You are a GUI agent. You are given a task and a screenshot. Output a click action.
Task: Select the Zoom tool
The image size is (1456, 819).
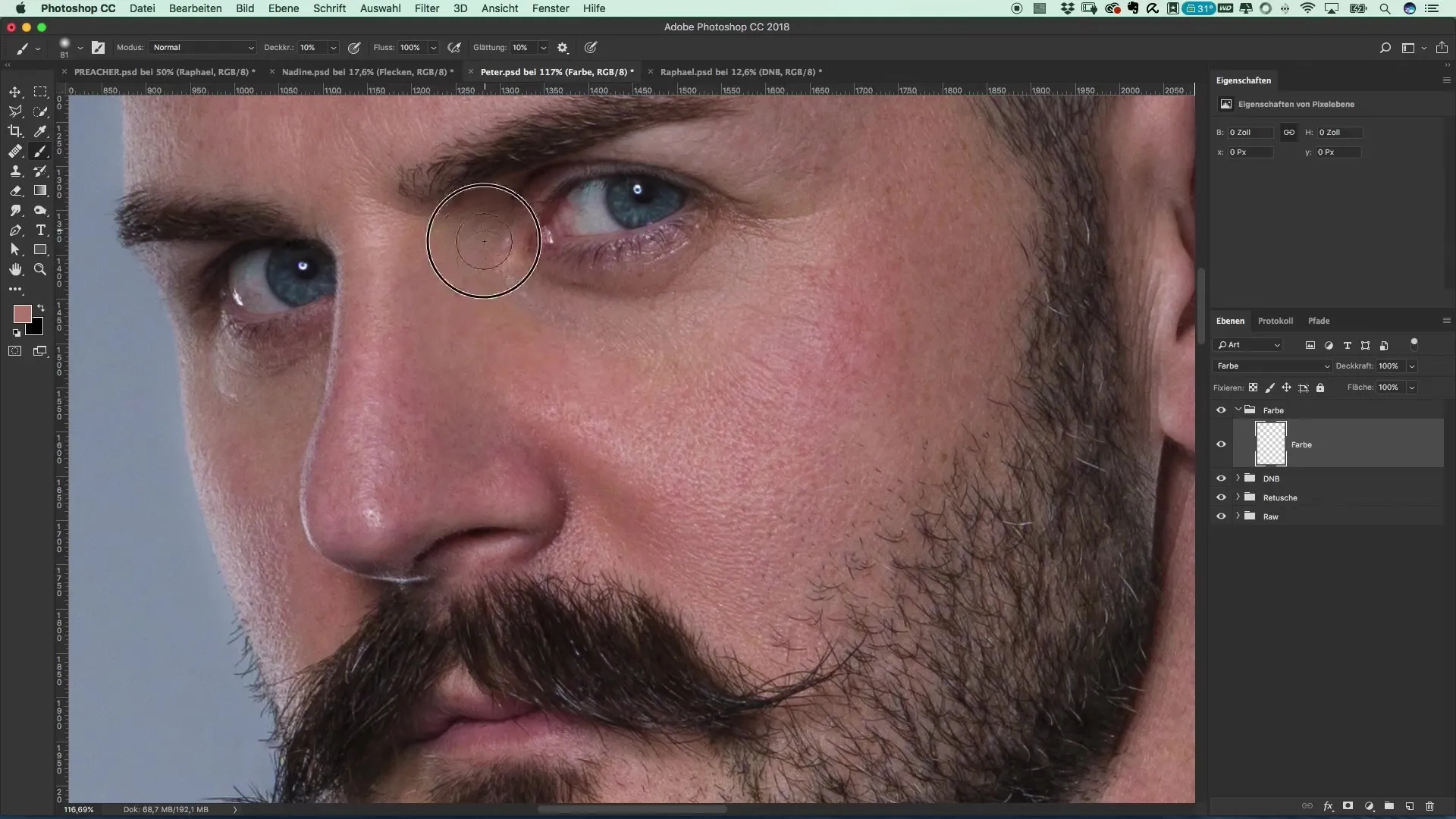coord(40,269)
